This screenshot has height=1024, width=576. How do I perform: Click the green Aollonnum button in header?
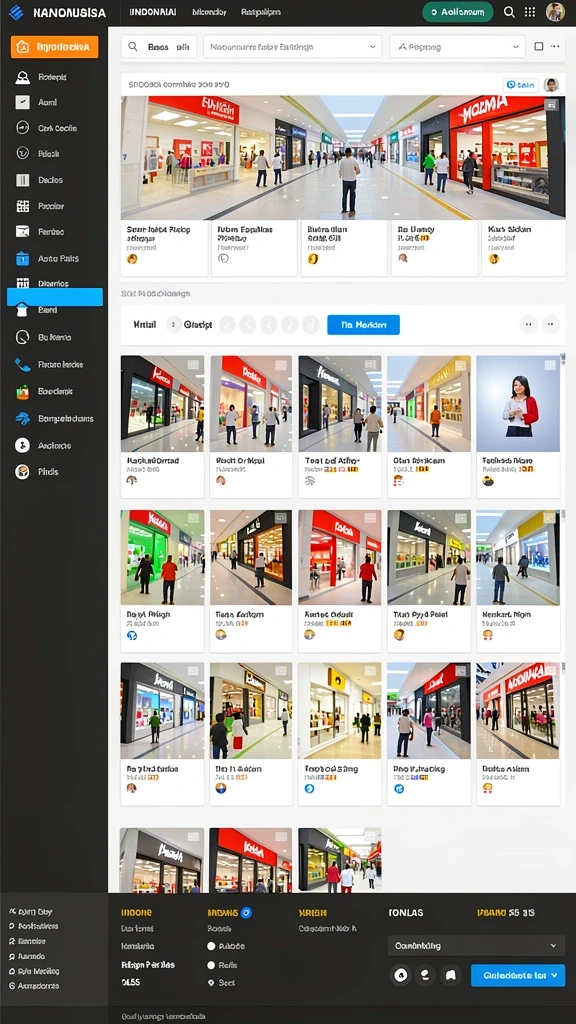[x=458, y=12]
